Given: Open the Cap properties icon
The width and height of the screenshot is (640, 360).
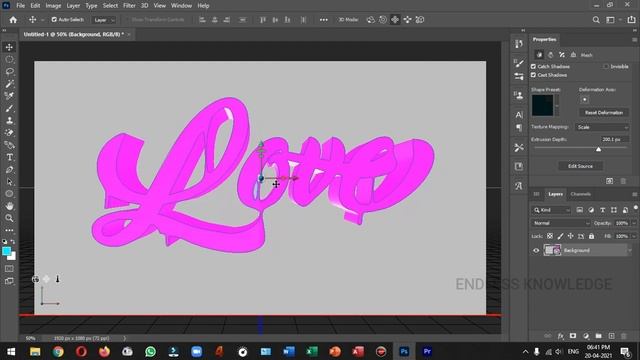Looking at the screenshot, I should coord(562,55).
